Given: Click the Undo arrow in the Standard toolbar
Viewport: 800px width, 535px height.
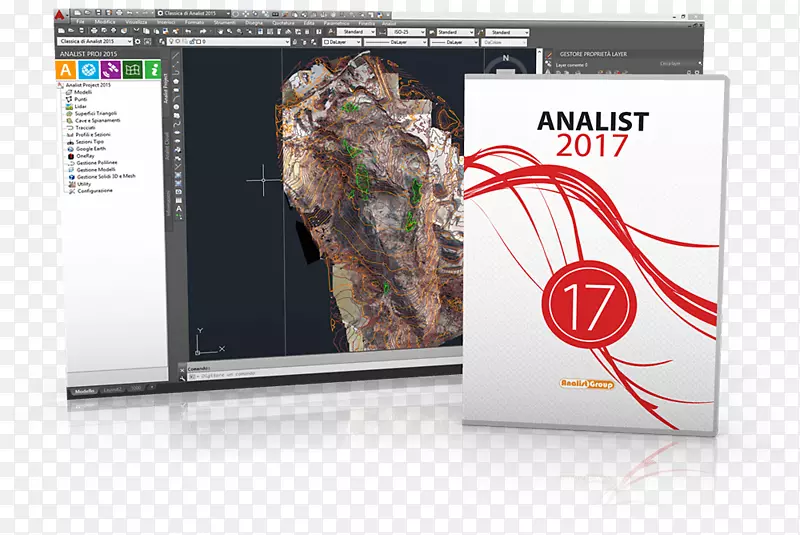Looking at the screenshot, I should tap(188, 32).
